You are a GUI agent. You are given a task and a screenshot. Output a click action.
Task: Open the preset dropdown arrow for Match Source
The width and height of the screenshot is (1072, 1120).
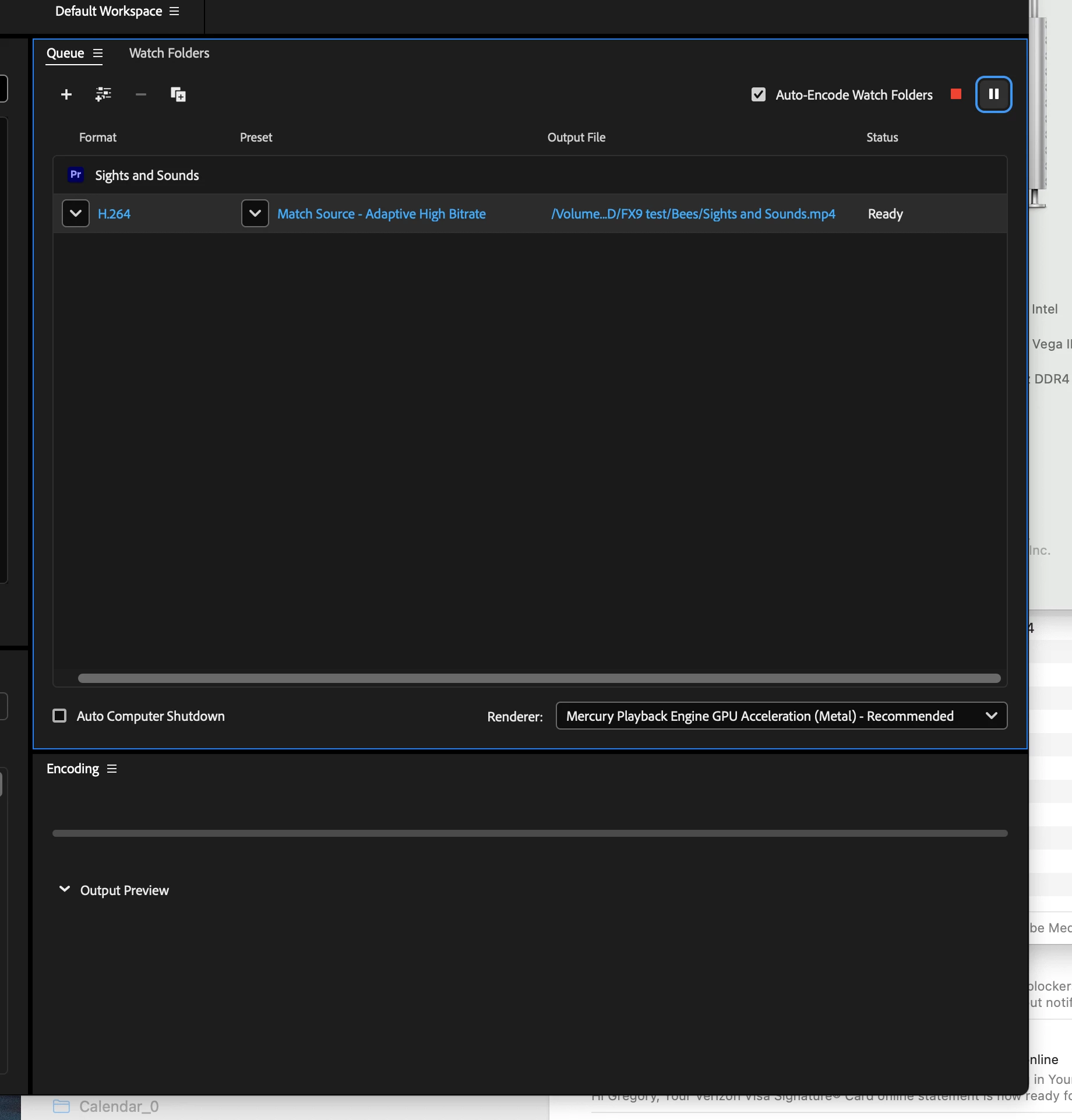(x=255, y=213)
